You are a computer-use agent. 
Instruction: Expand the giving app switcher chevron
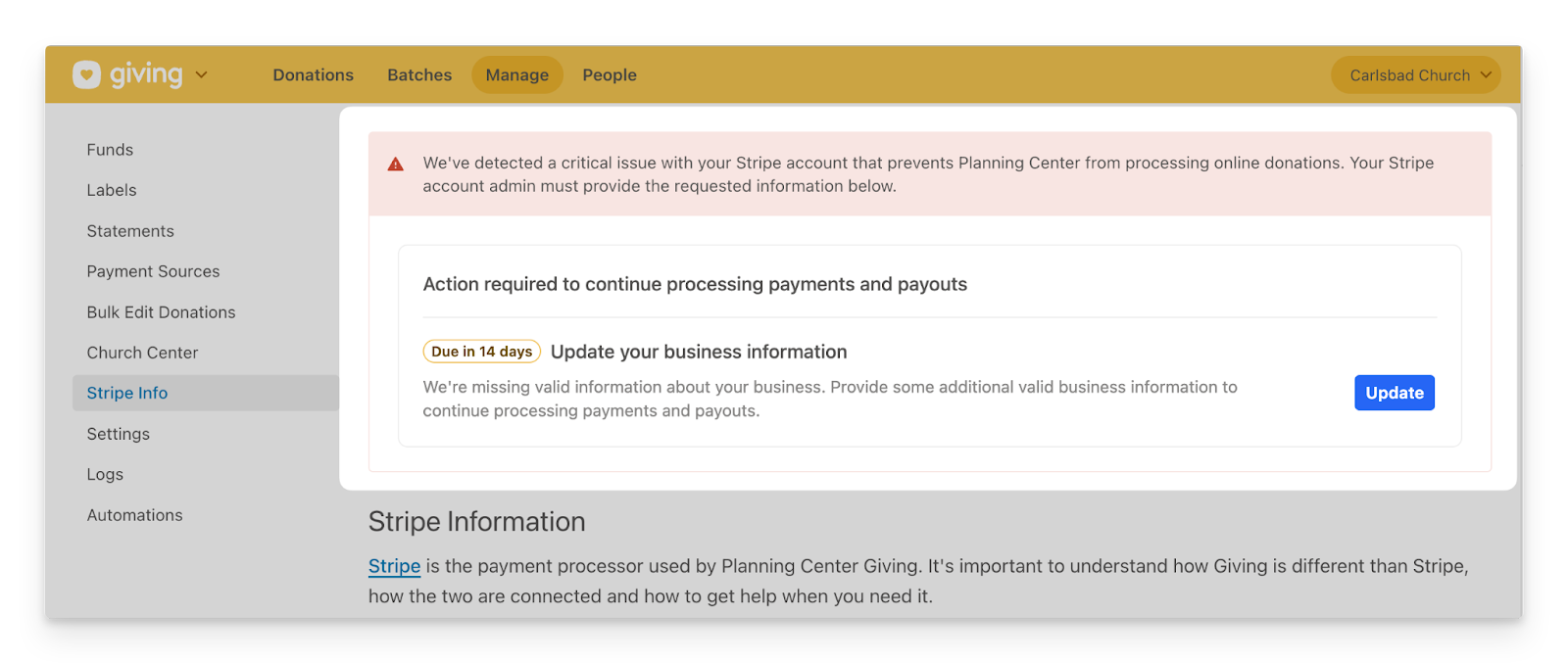(202, 74)
